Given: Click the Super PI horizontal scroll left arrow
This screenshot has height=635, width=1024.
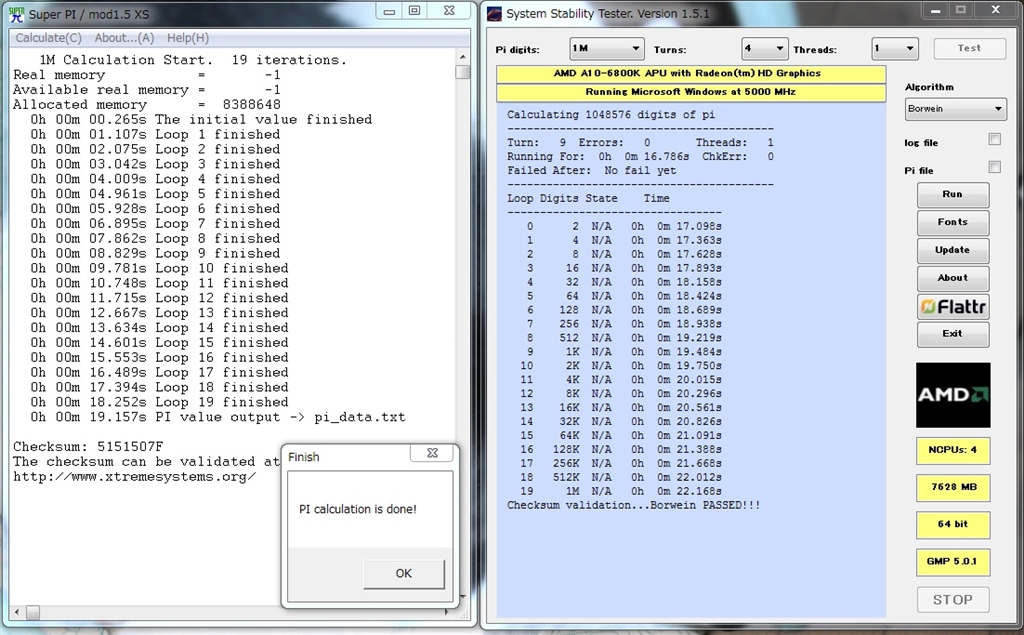Looking at the screenshot, I should [17, 613].
